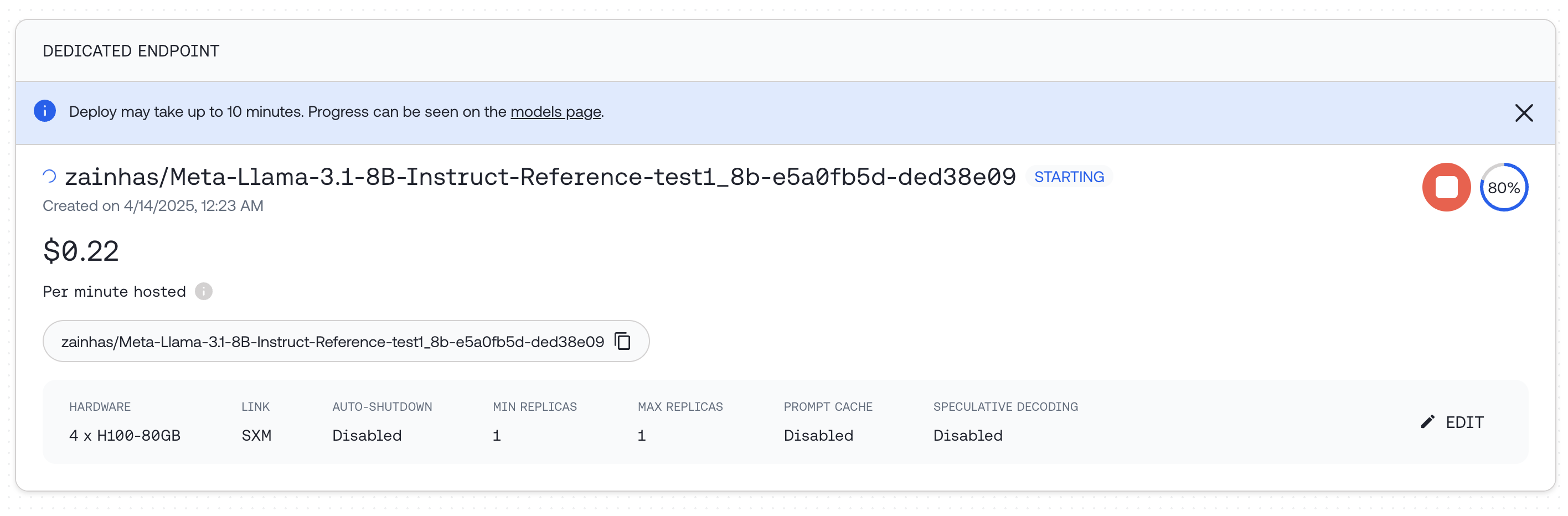Click the SXM link value
1568x516 pixels.
(x=256, y=436)
